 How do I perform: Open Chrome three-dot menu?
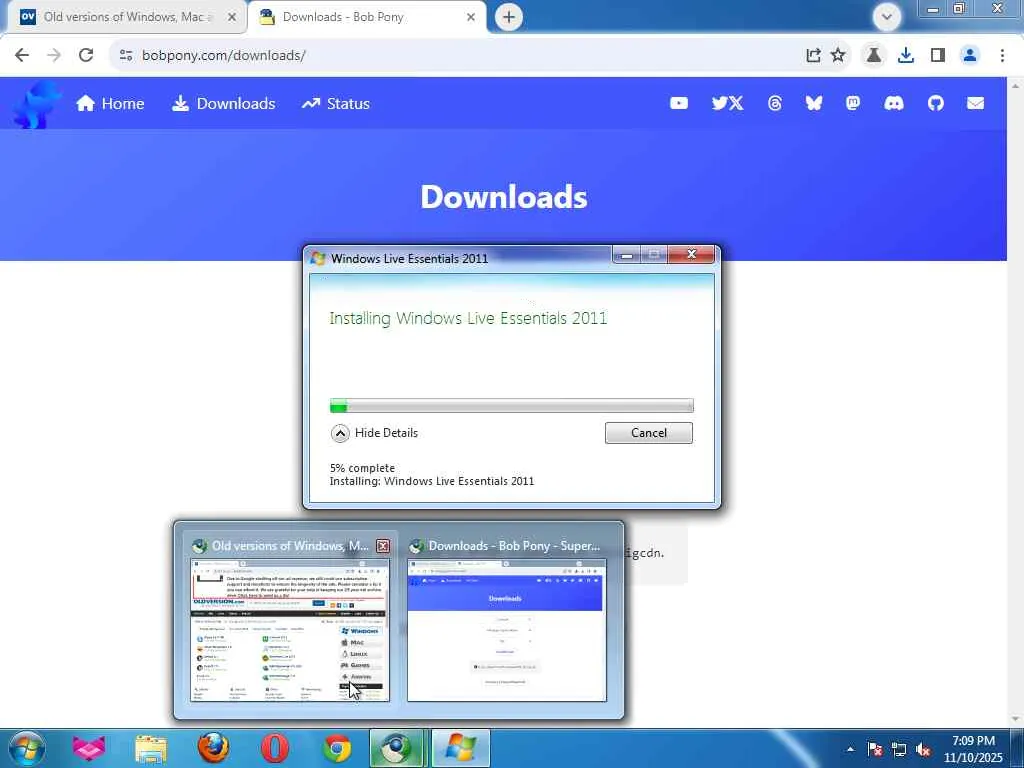(x=1002, y=56)
